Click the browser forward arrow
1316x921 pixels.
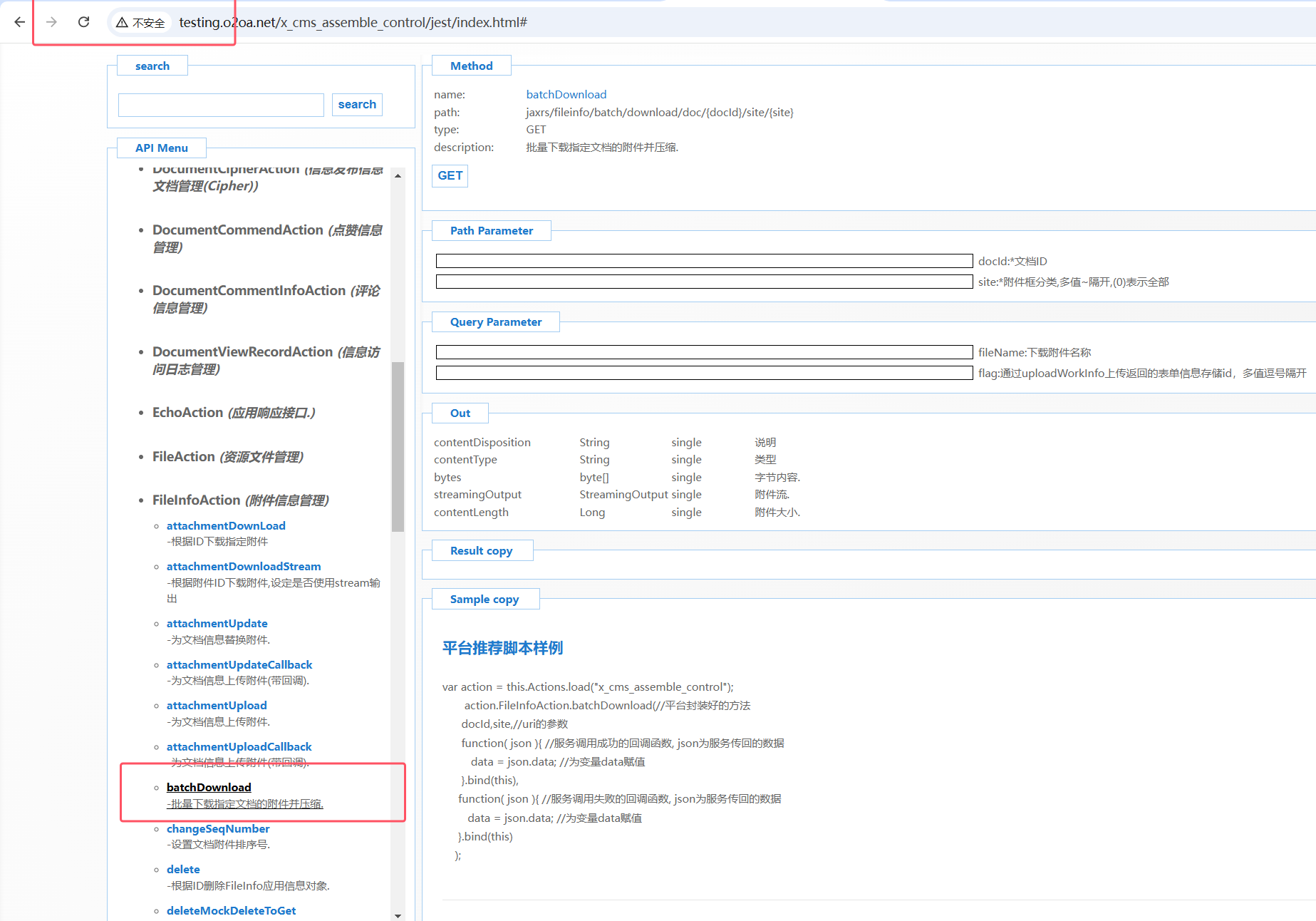(x=51, y=22)
